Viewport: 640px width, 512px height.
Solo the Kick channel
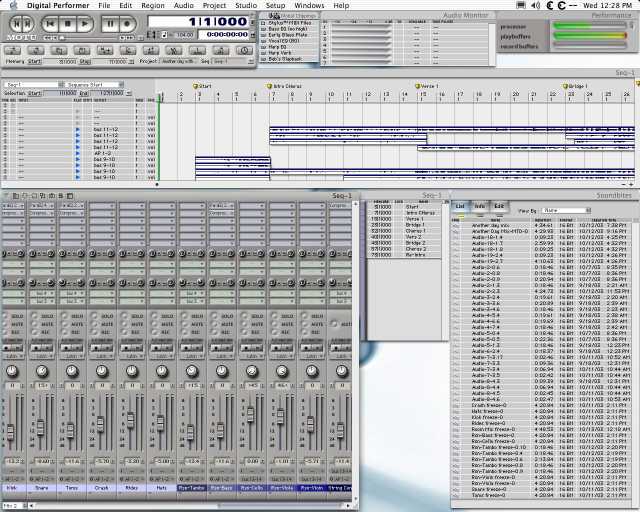click(x=7, y=316)
